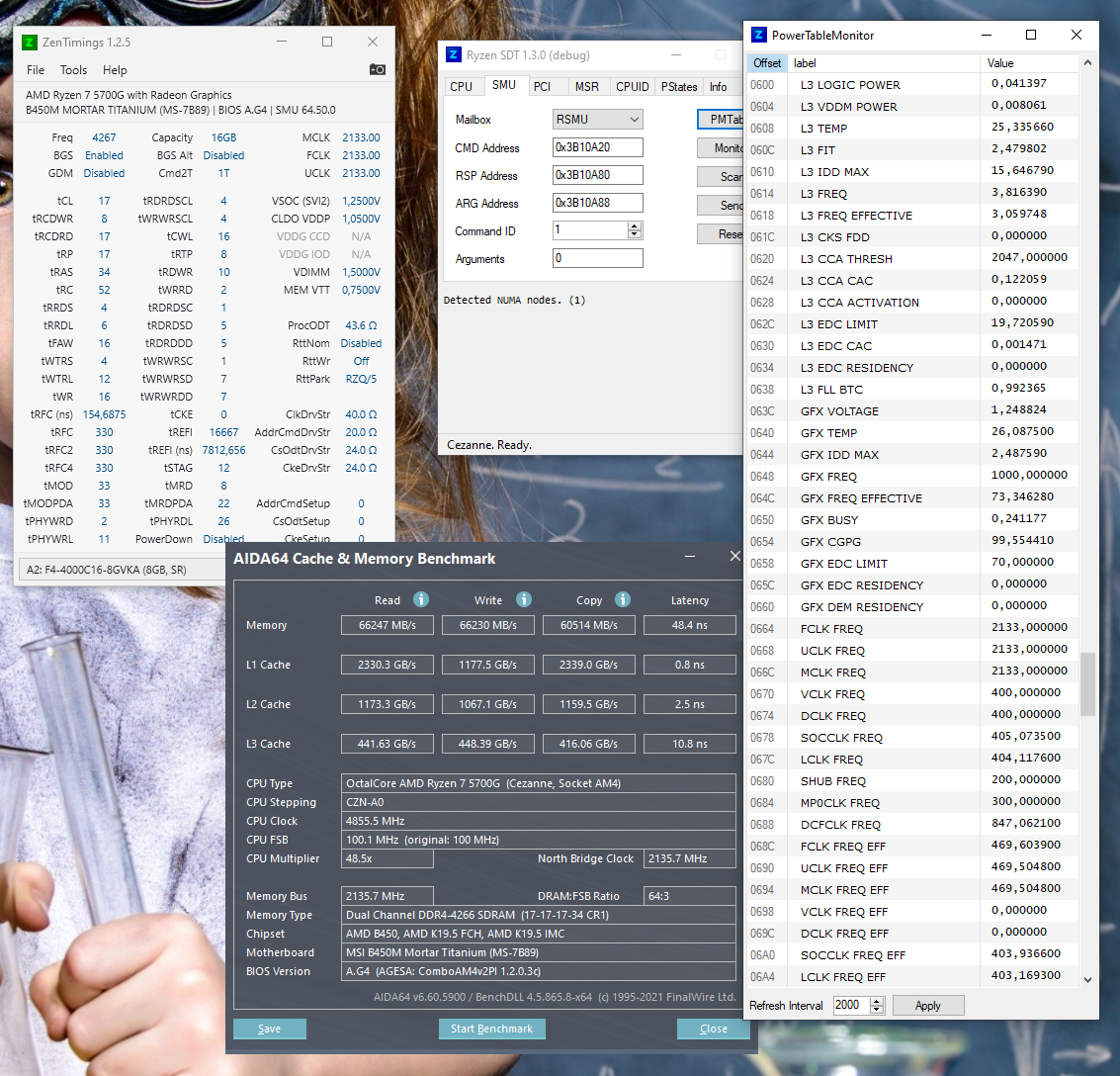
Task: Select the L3 TEMP row
Action: (x=912, y=128)
